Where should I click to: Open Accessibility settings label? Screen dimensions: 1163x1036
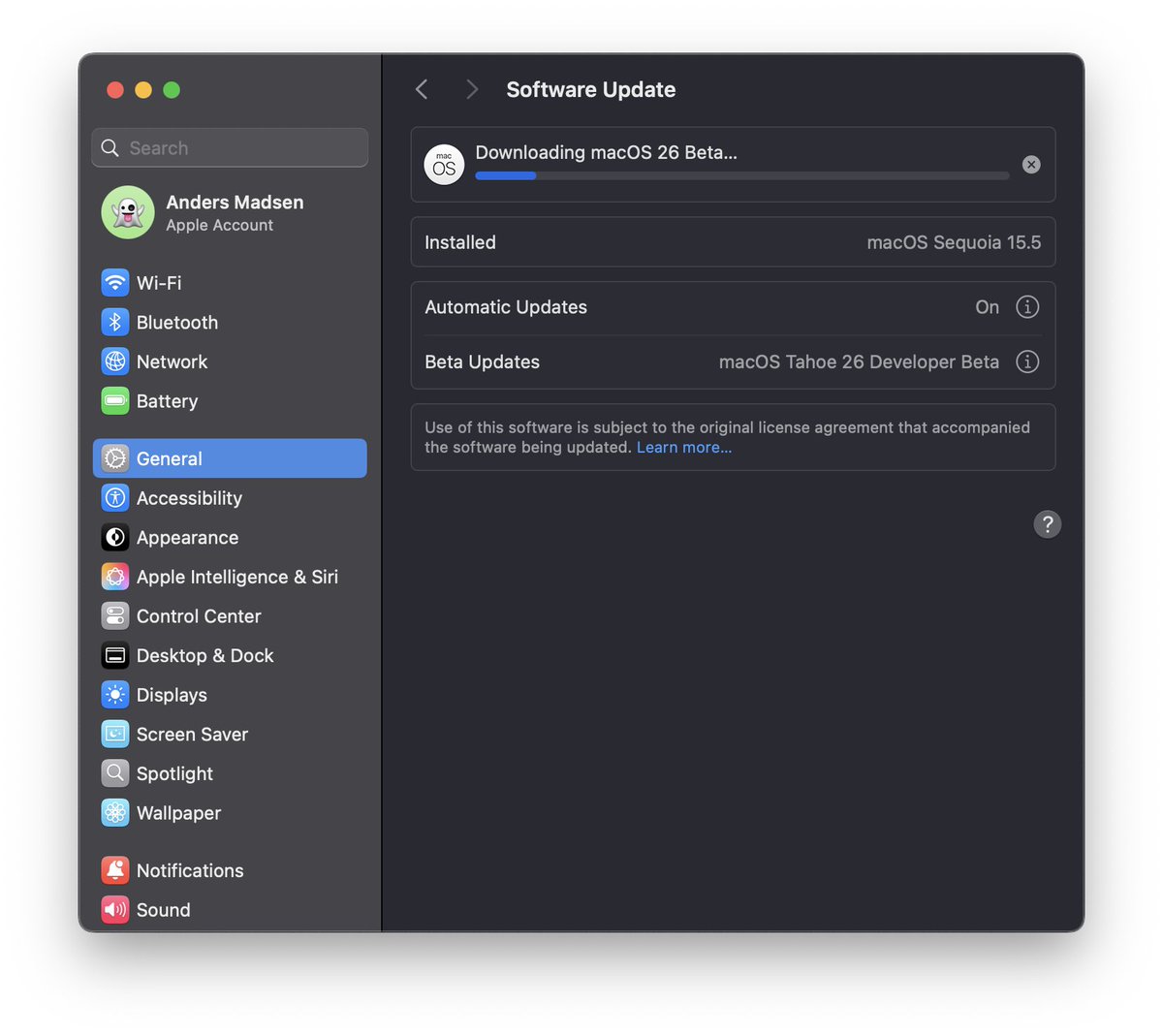189,498
